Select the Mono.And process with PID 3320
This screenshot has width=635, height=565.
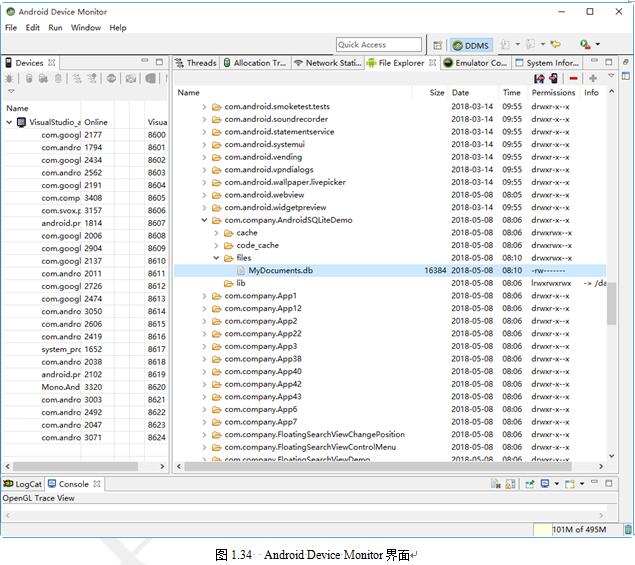[86, 387]
